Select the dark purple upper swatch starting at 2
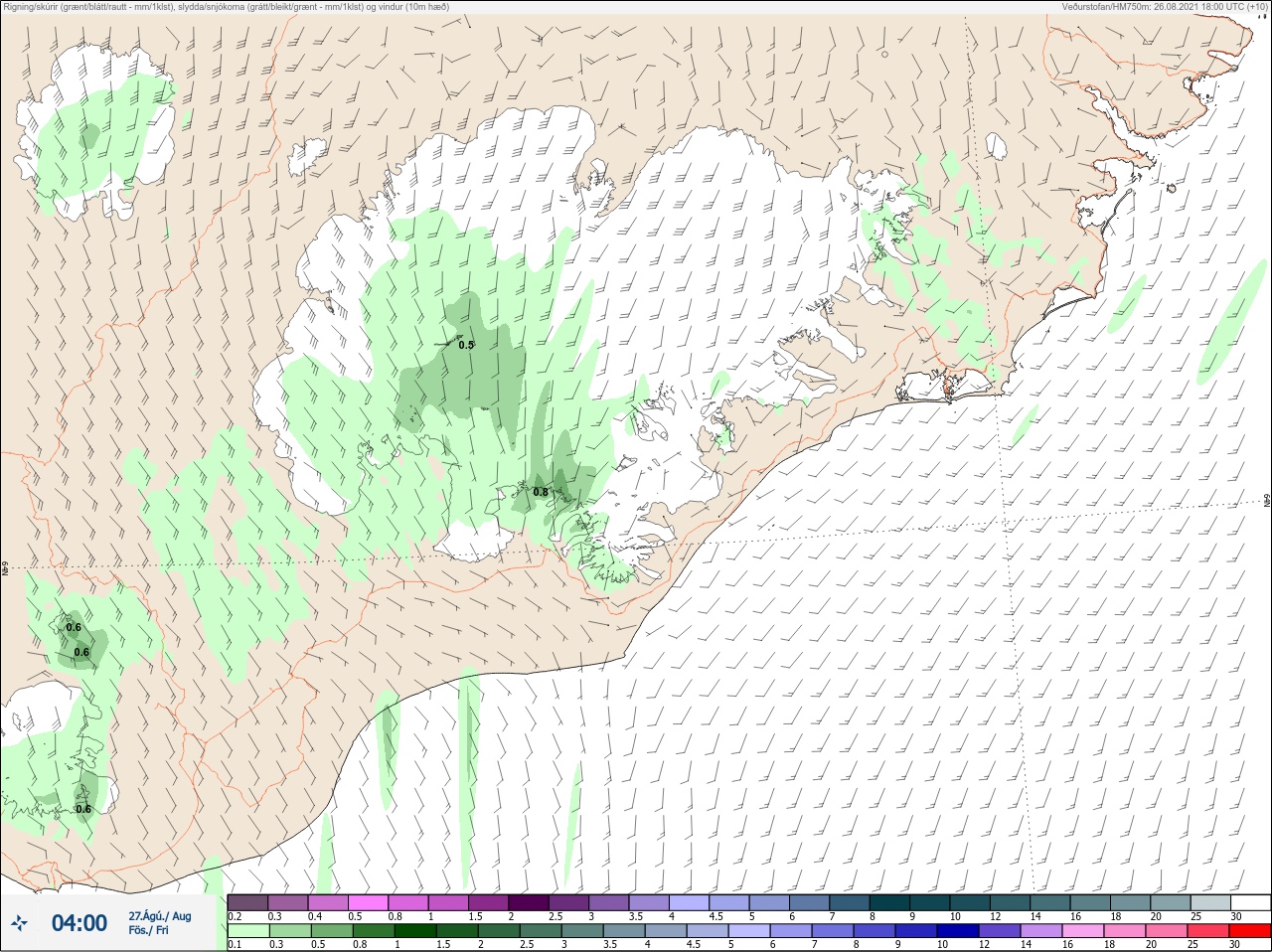 530,903
